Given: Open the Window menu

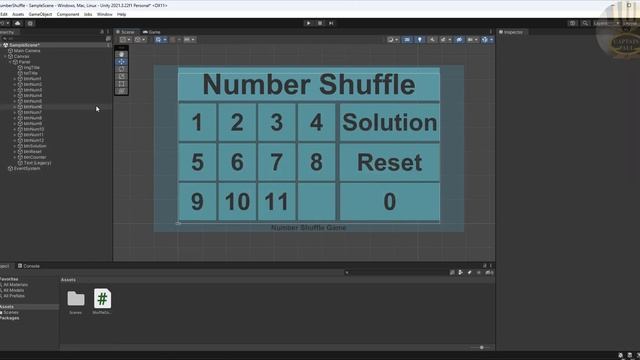Looking at the screenshot, I should (104, 14).
